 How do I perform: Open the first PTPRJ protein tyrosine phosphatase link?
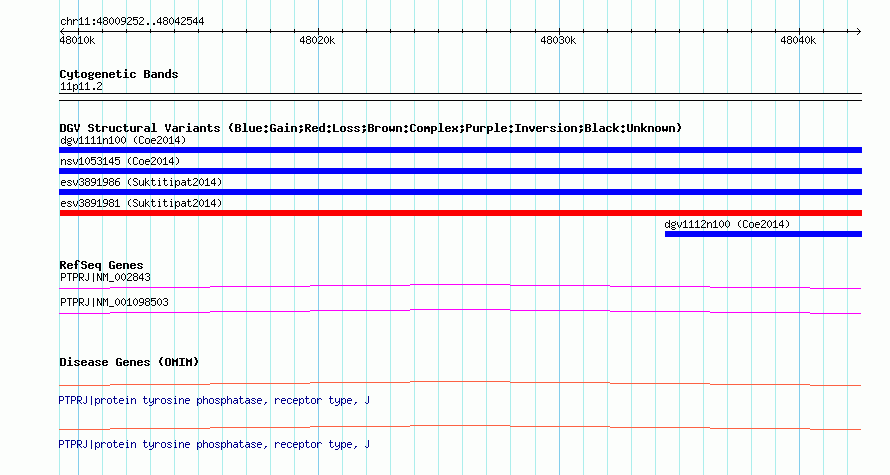[x=214, y=401]
